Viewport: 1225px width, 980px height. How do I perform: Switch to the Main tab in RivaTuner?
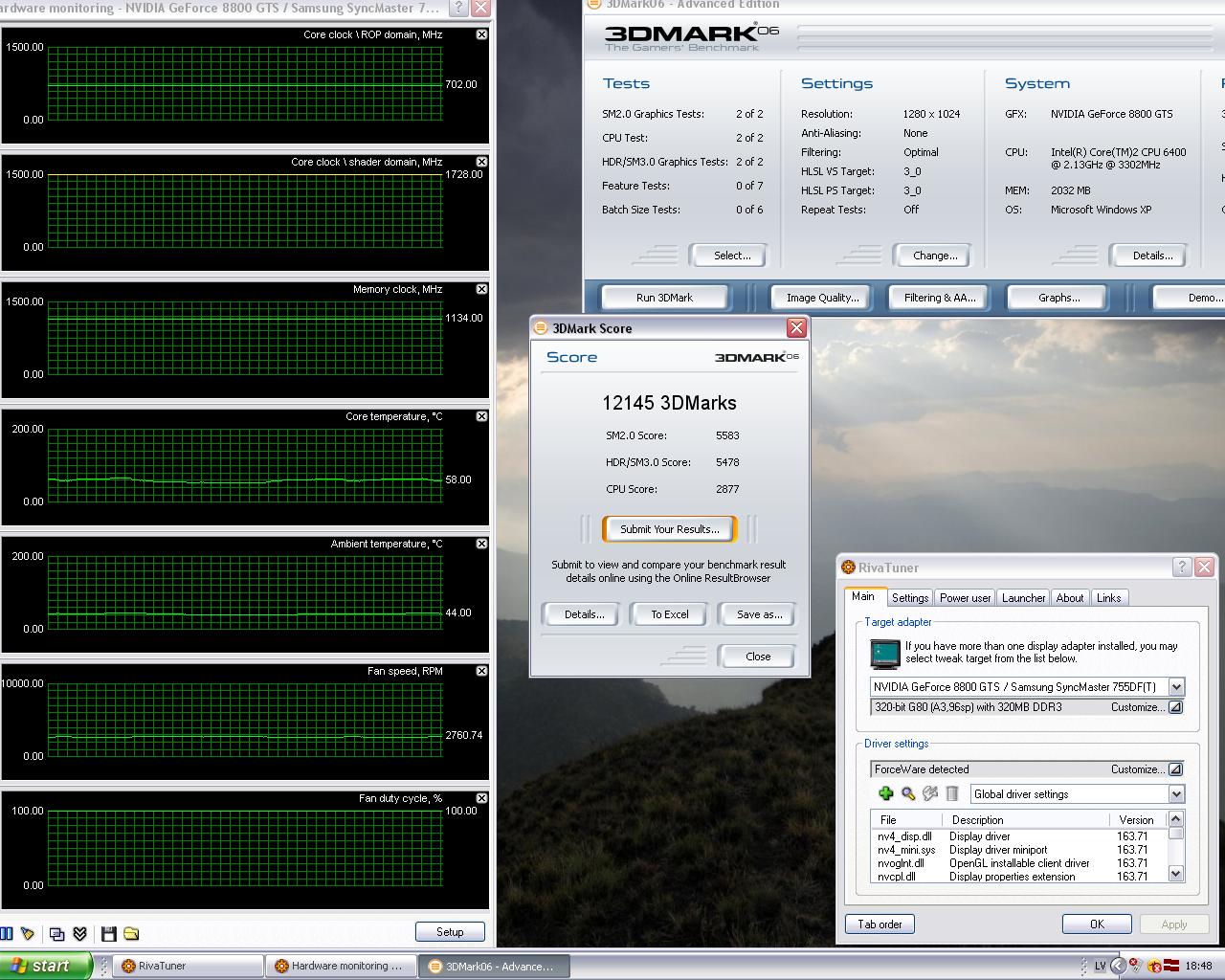(863, 596)
